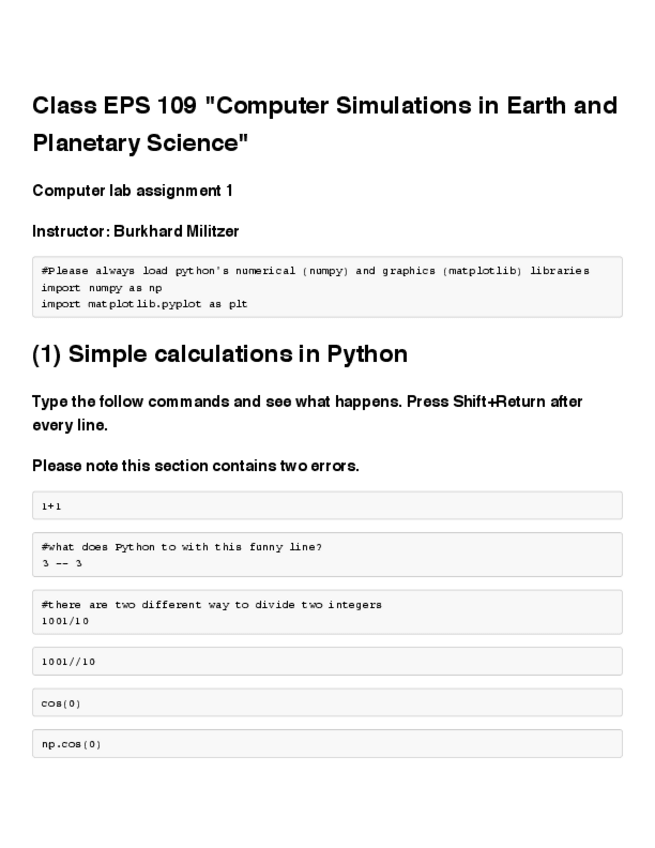Click the 'Instructor: Burkhard Militzer' line
The image size is (655, 848).
(x=135, y=231)
